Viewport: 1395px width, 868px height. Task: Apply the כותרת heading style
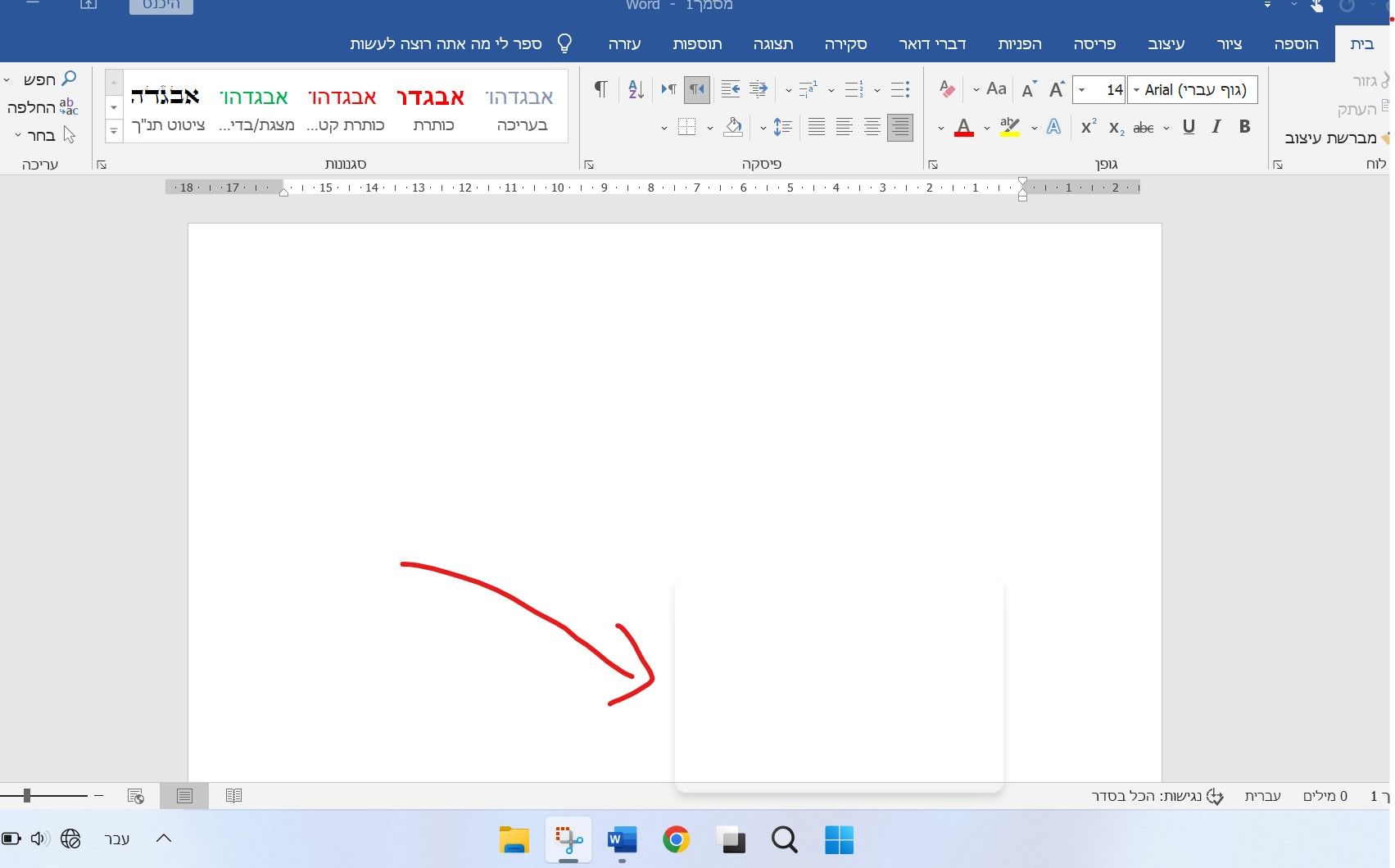[x=432, y=109]
